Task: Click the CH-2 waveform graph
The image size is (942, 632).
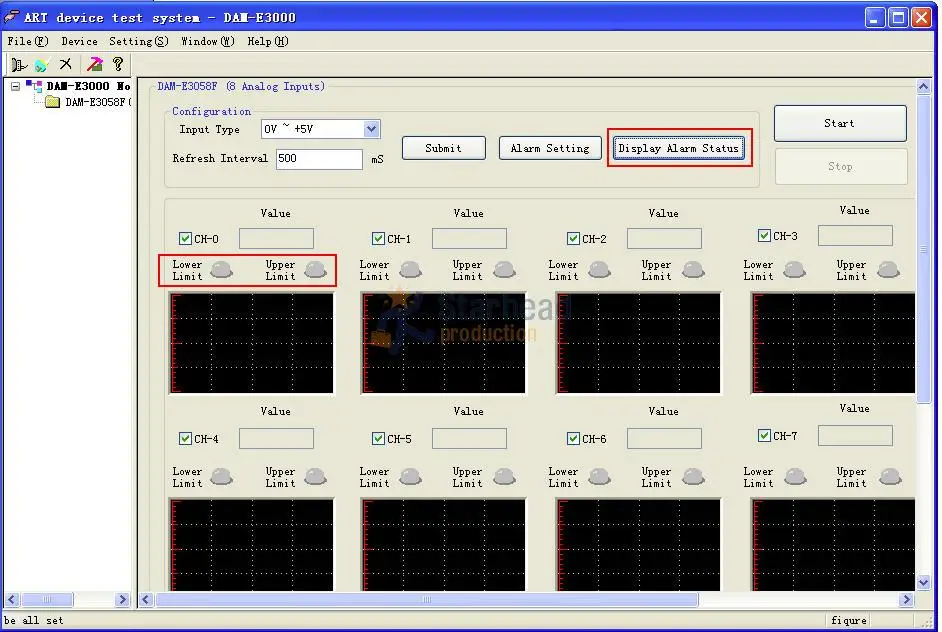Action: pos(639,343)
